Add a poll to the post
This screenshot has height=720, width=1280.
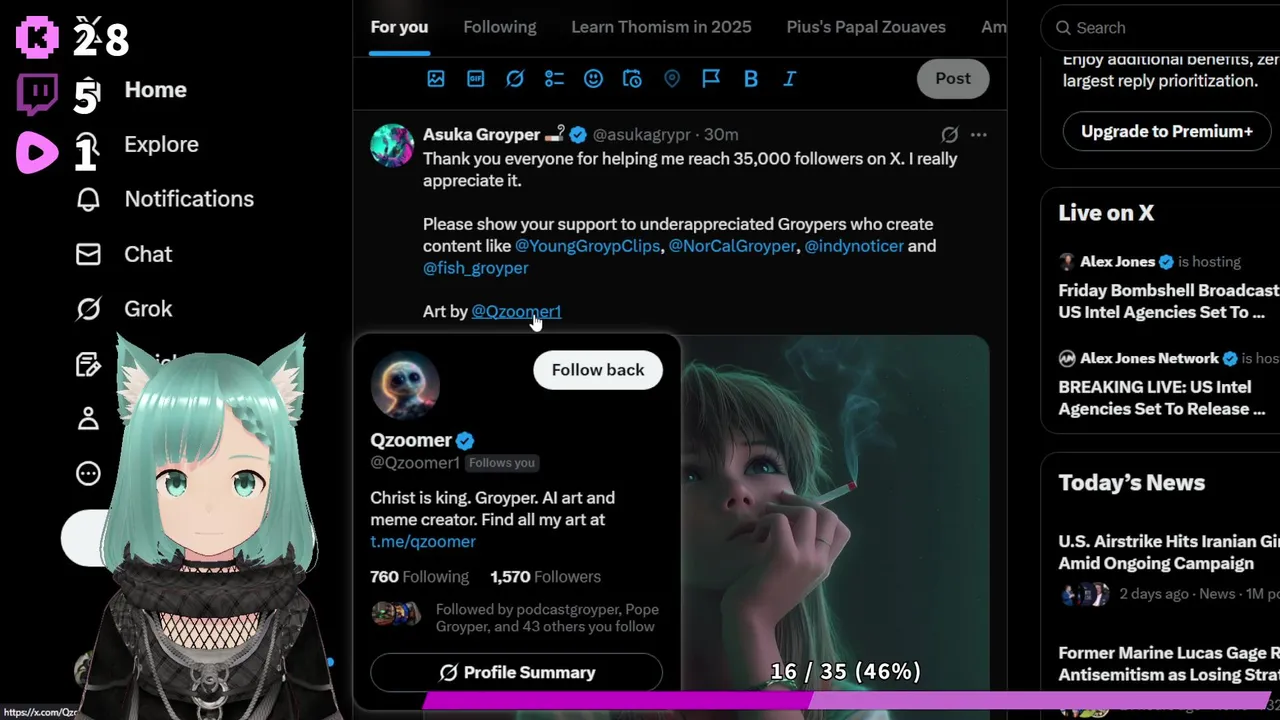coord(554,78)
